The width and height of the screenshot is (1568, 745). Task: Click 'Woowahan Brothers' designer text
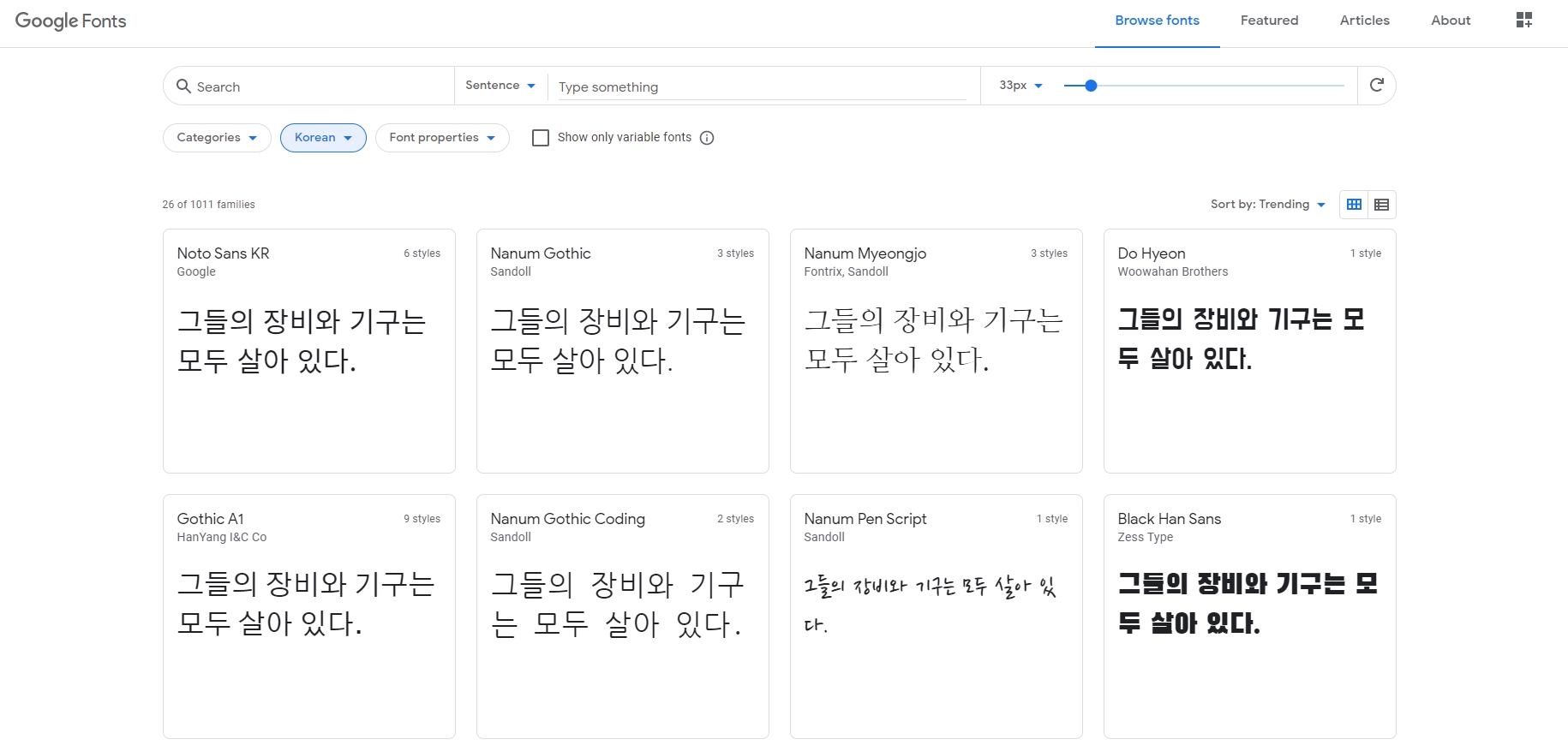click(1172, 271)
